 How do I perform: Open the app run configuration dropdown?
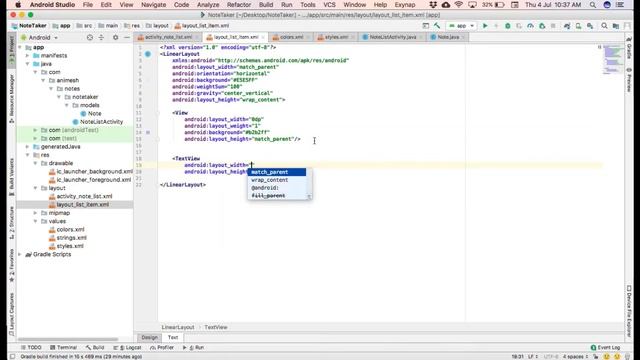pos(462,26)
